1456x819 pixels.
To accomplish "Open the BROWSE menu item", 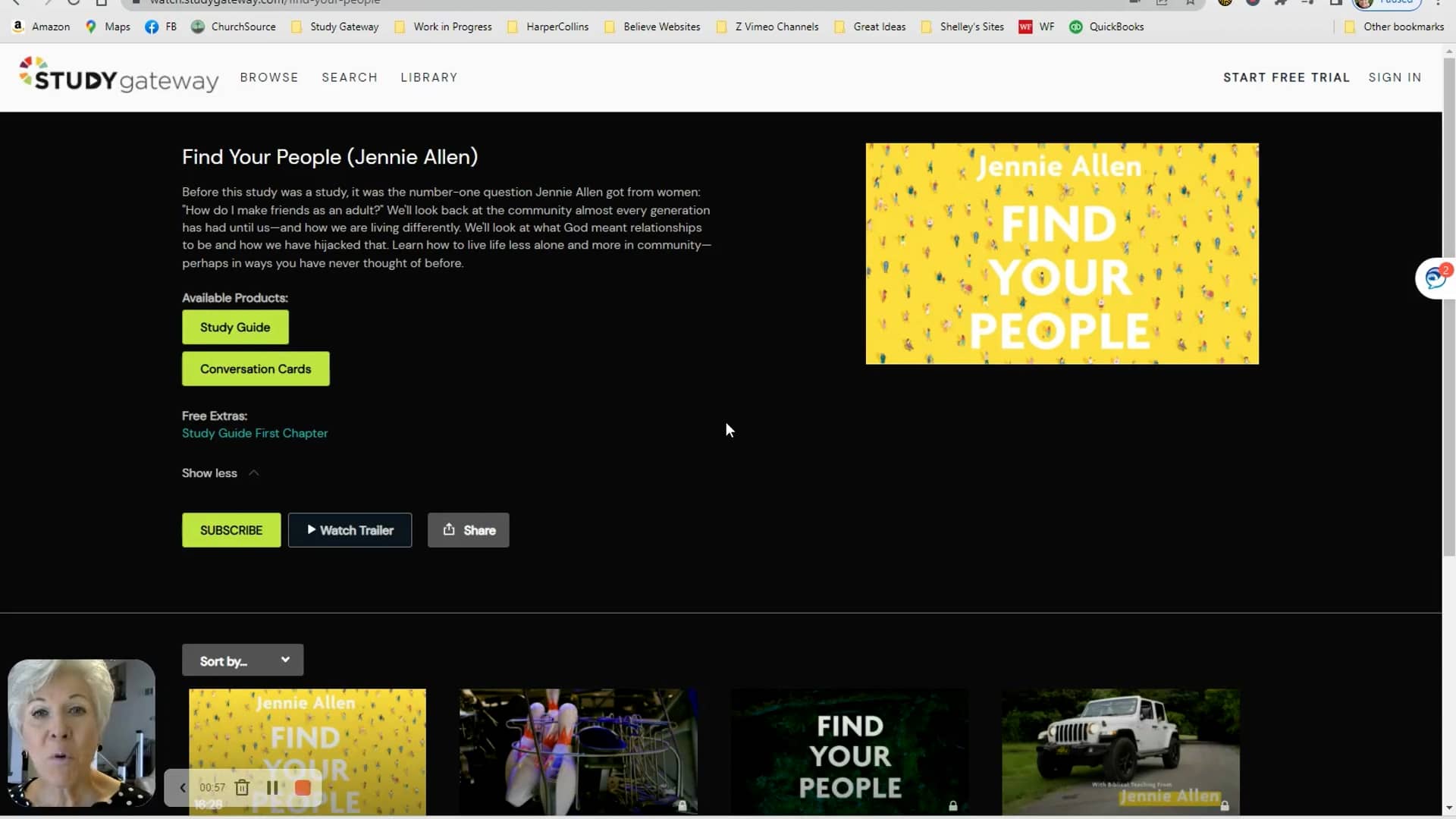I will [269, 77].
